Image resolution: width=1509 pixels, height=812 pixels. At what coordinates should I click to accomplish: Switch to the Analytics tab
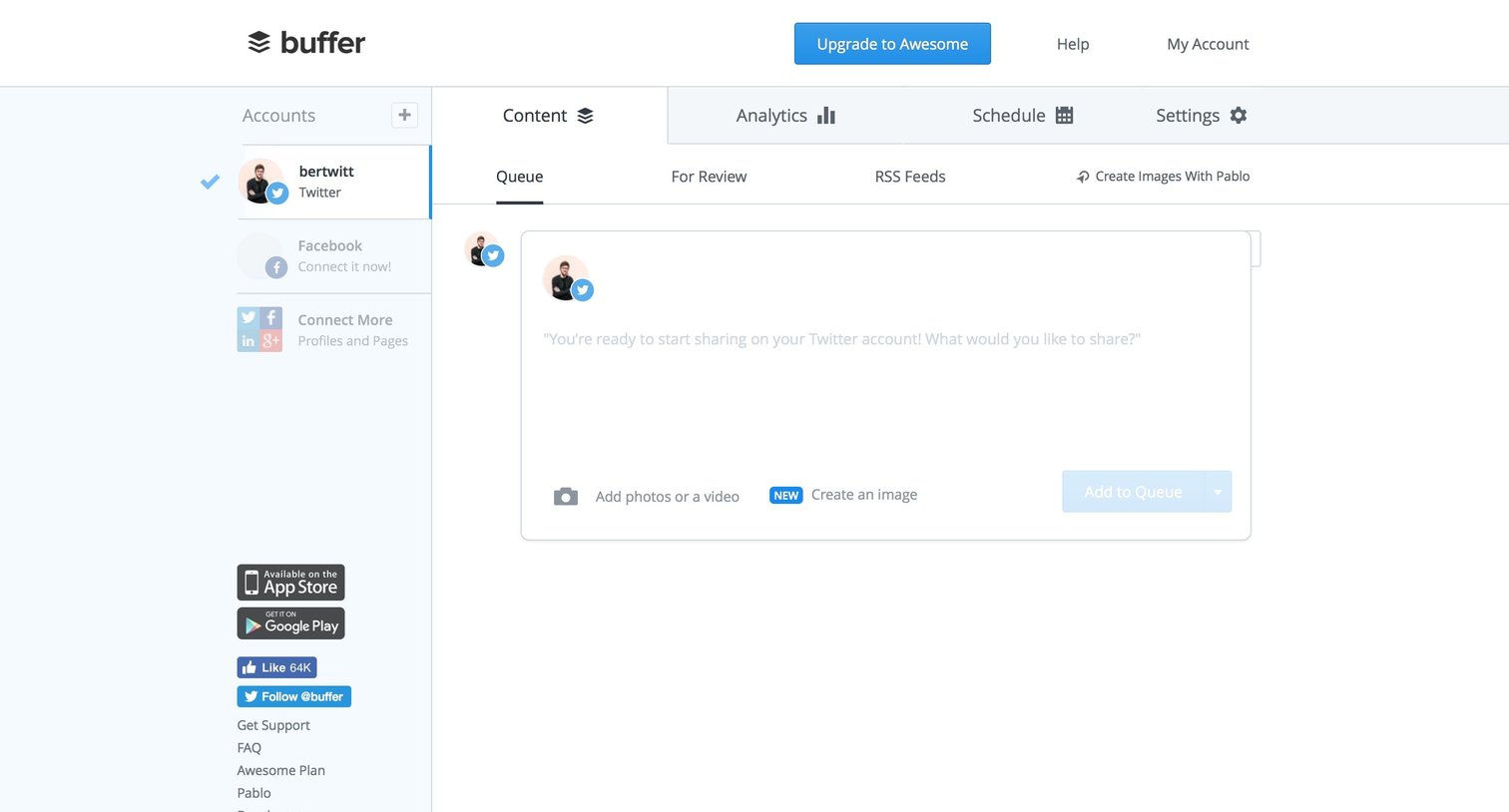click(x=785, y=116)
